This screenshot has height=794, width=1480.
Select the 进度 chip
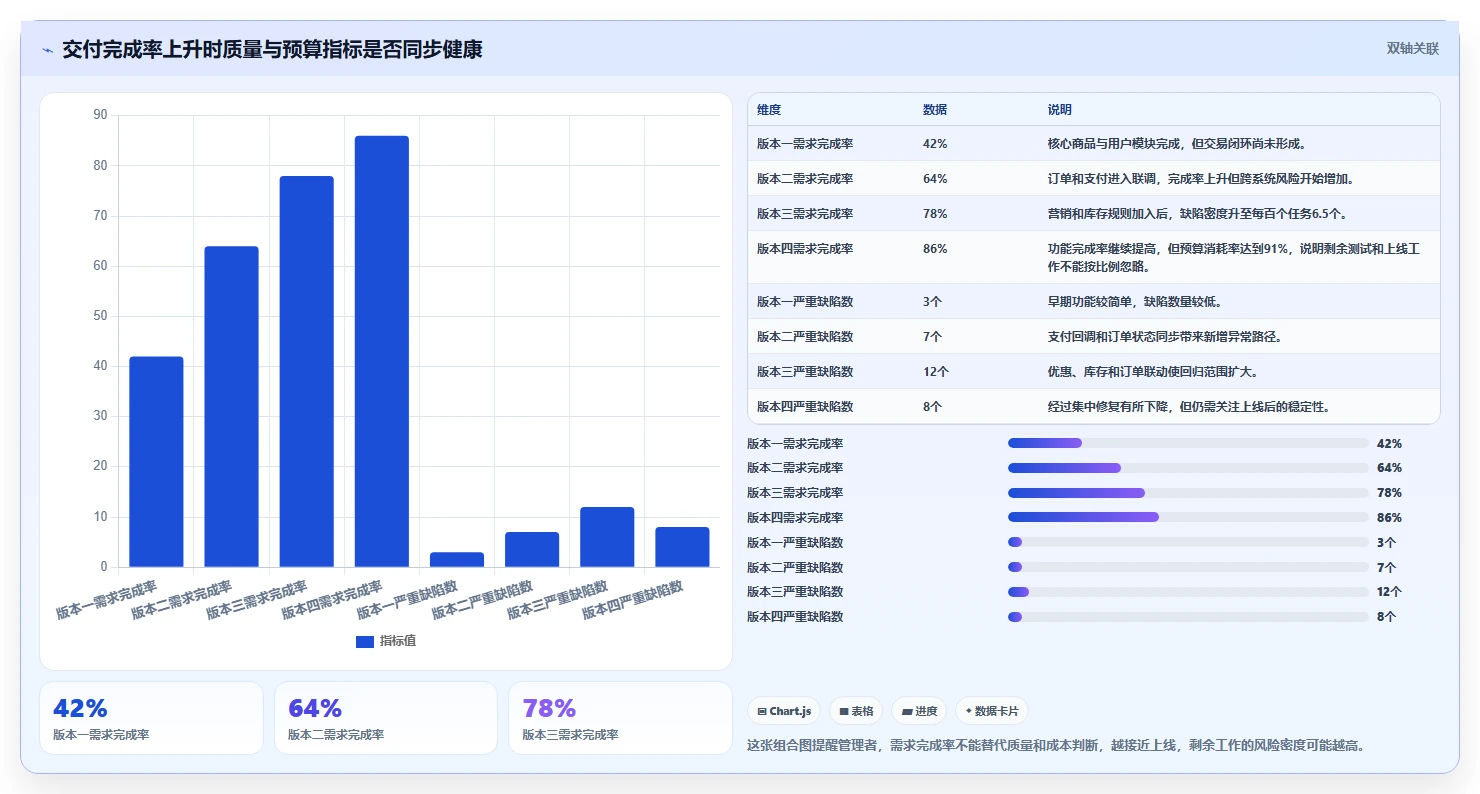919,711
